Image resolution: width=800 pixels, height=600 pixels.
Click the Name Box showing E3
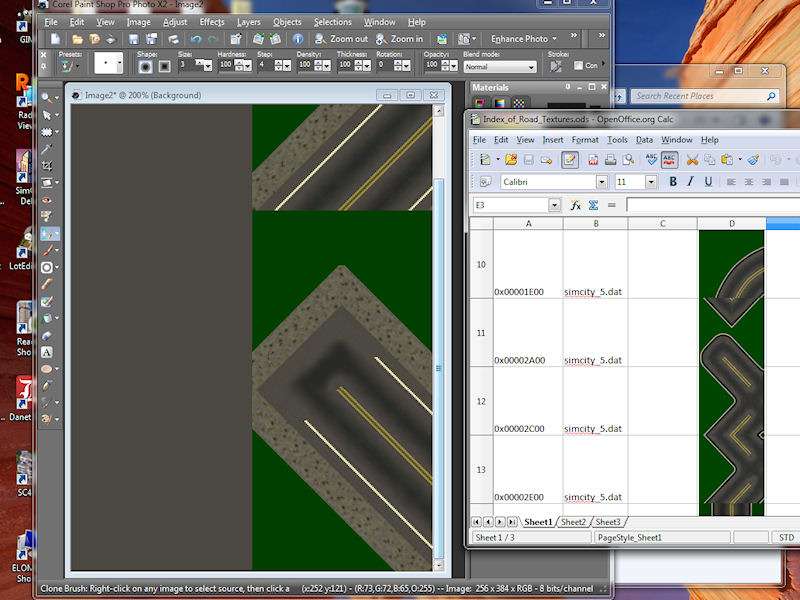coord(510,205)
